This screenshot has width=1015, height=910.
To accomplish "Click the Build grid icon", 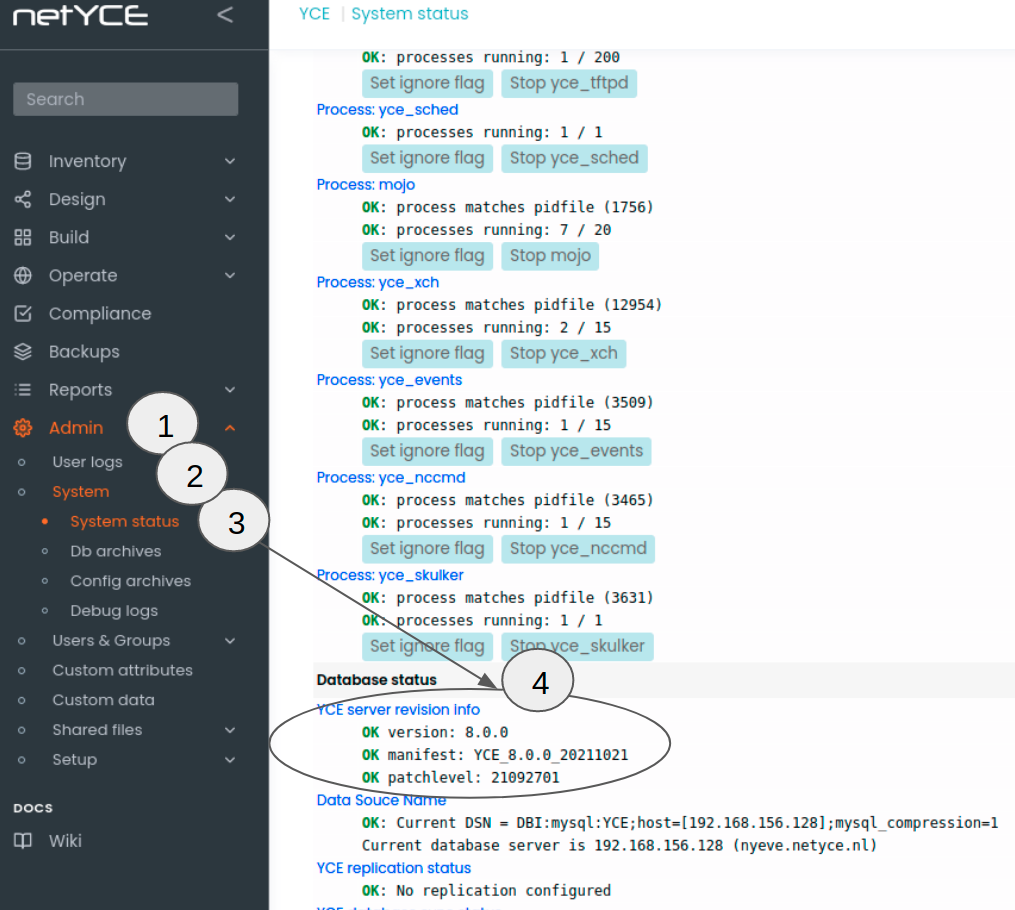I will tap(23, 238).
